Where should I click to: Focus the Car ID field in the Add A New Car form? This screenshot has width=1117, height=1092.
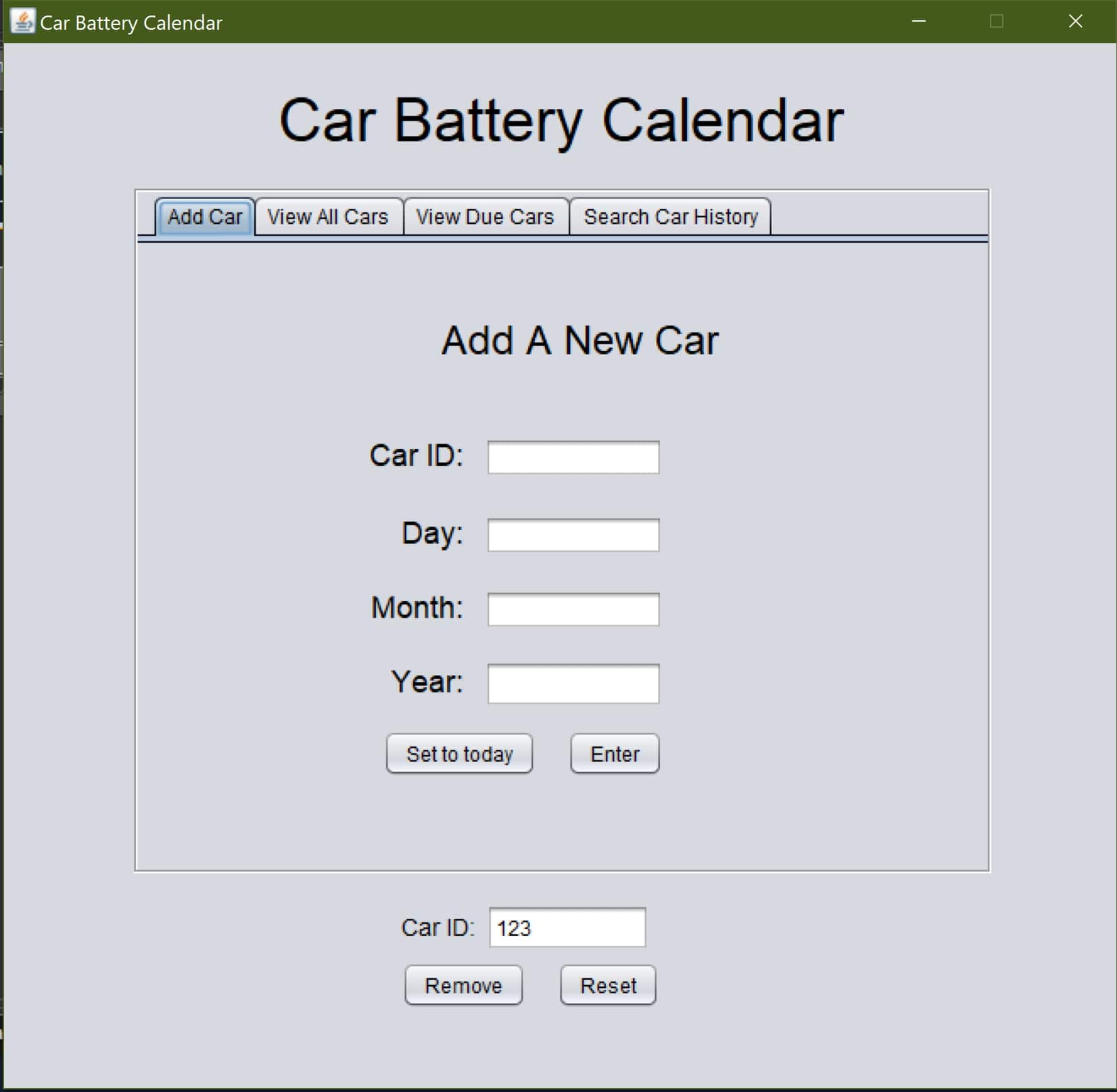click(x=573, y=457)
